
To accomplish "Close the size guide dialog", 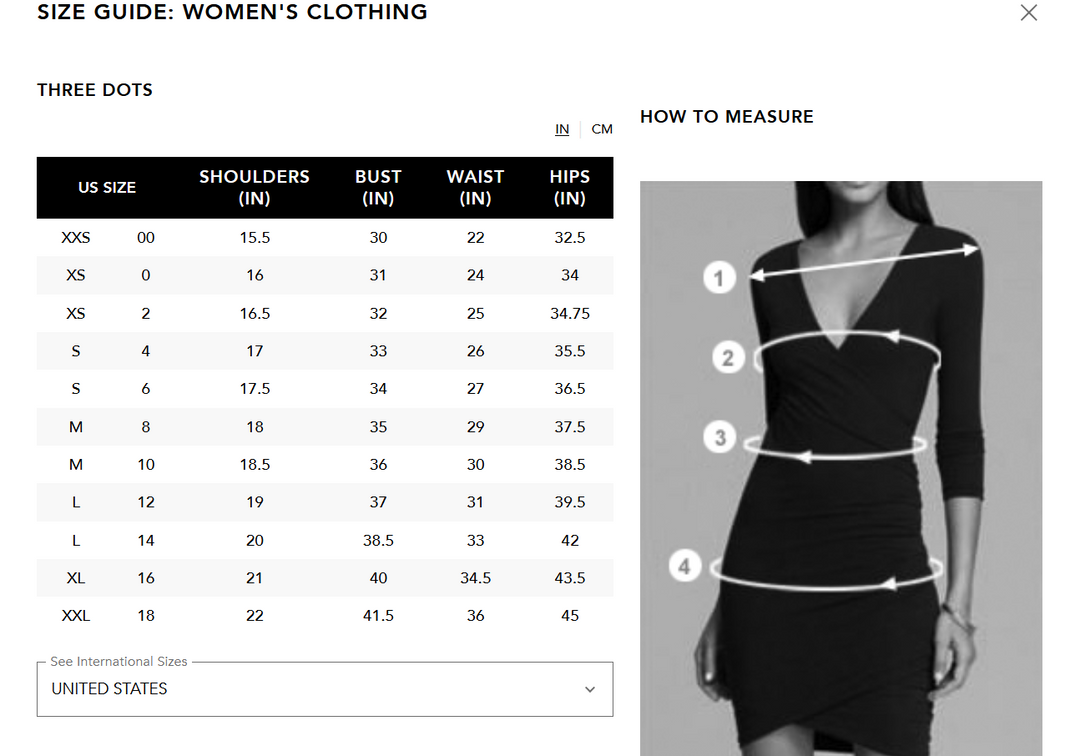I will 1028,12.
